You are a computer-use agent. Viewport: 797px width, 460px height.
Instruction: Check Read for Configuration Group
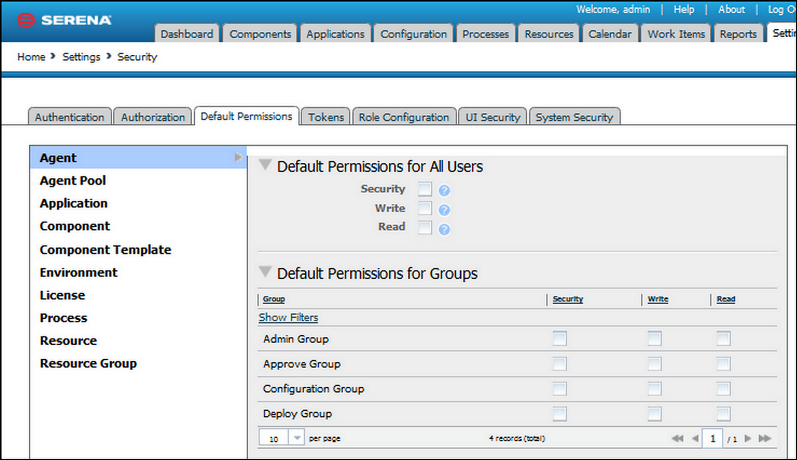tap(723, 389)
